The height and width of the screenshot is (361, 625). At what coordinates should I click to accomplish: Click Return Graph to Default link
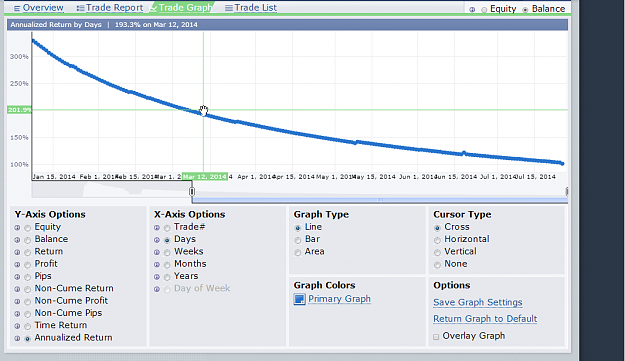click(485, 319)
